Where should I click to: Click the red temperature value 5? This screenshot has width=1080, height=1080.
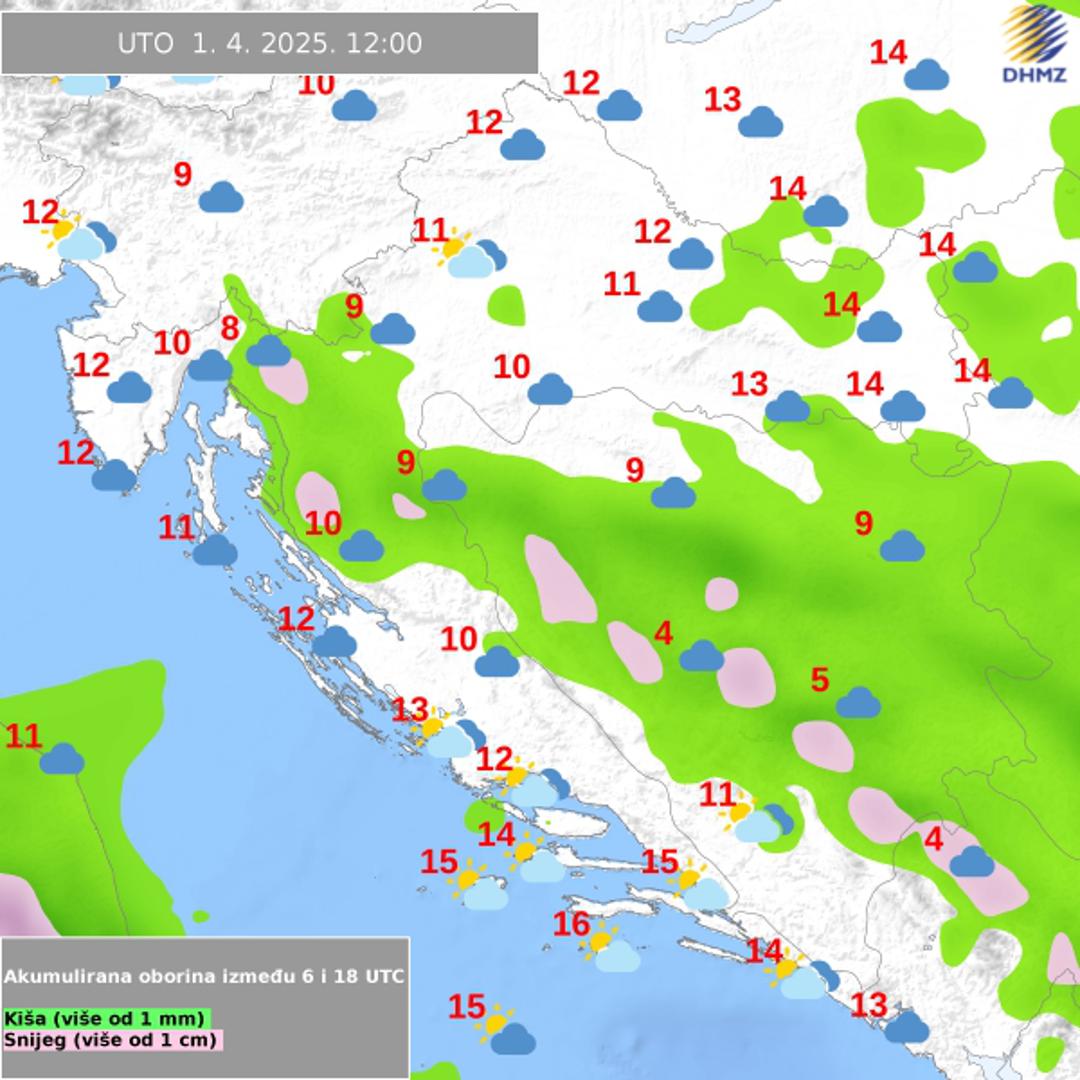pos(819,680)
